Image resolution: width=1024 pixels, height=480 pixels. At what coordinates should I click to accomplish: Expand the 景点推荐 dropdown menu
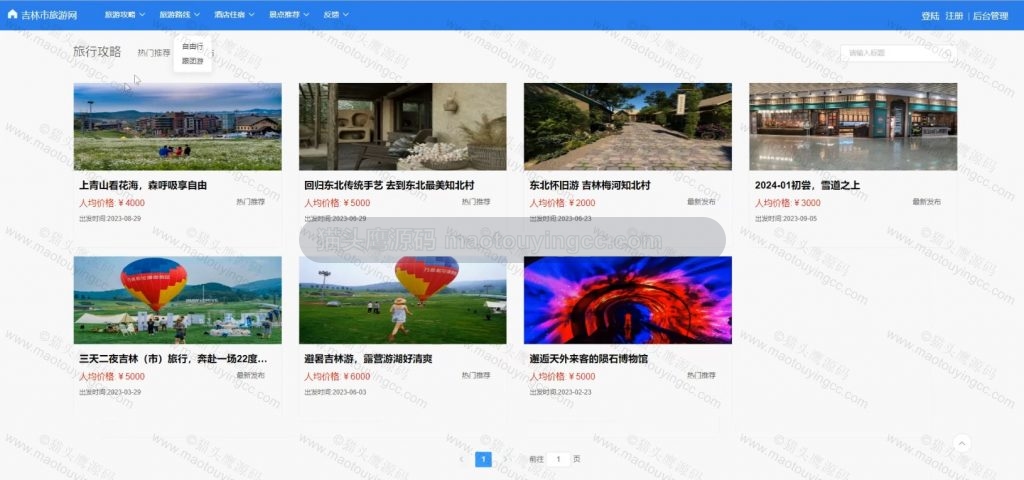click(x=289, y=14)
